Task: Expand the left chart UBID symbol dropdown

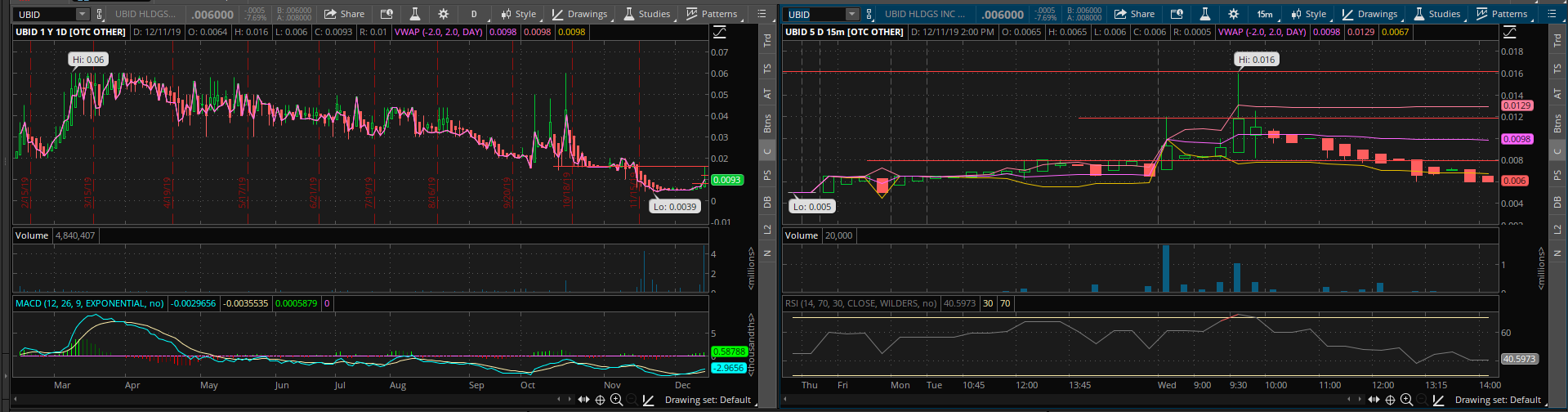Action: tap(82, 14)
